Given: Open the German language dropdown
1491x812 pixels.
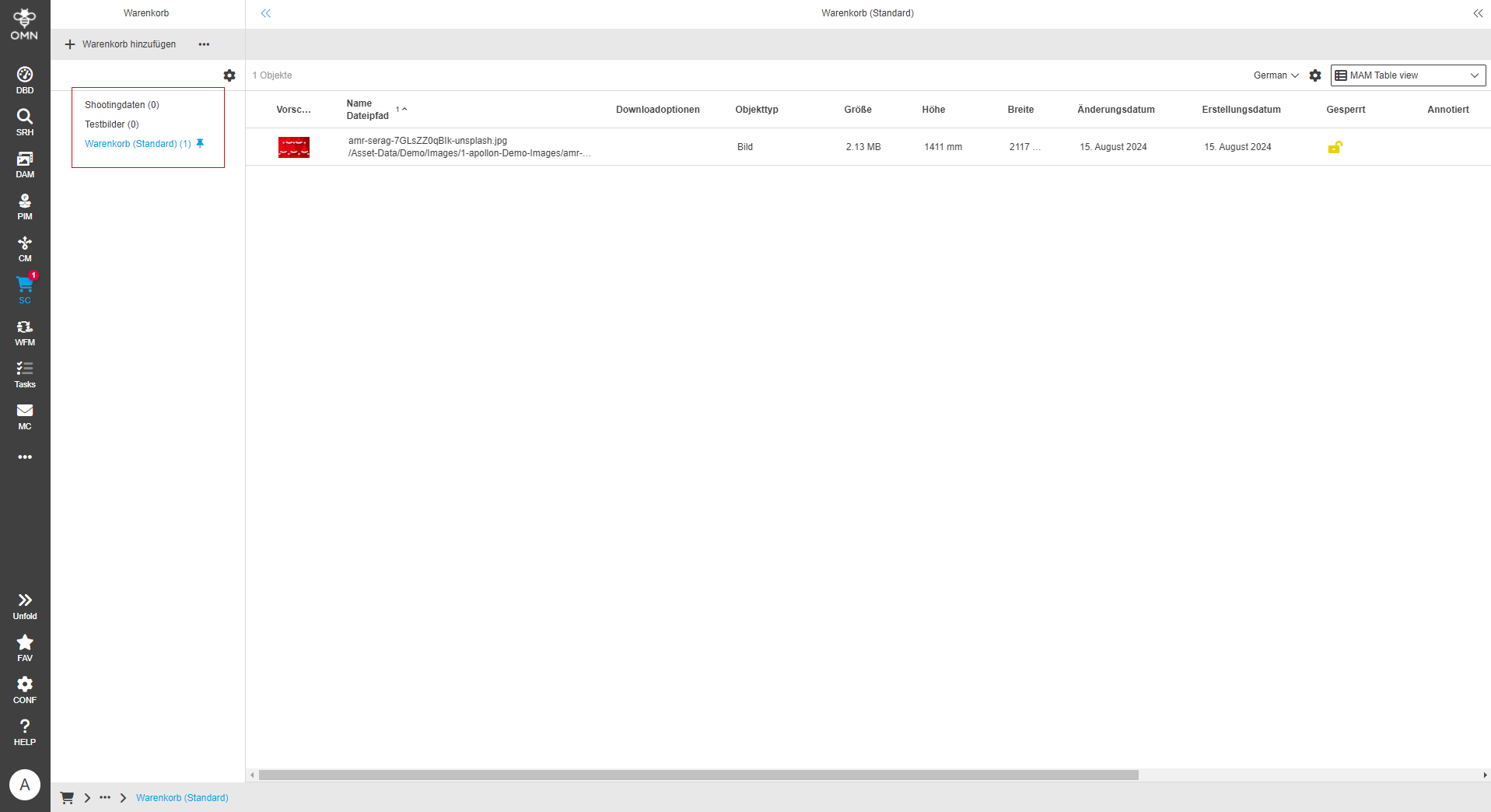Looking at the screenshot, I should 1276,75.
